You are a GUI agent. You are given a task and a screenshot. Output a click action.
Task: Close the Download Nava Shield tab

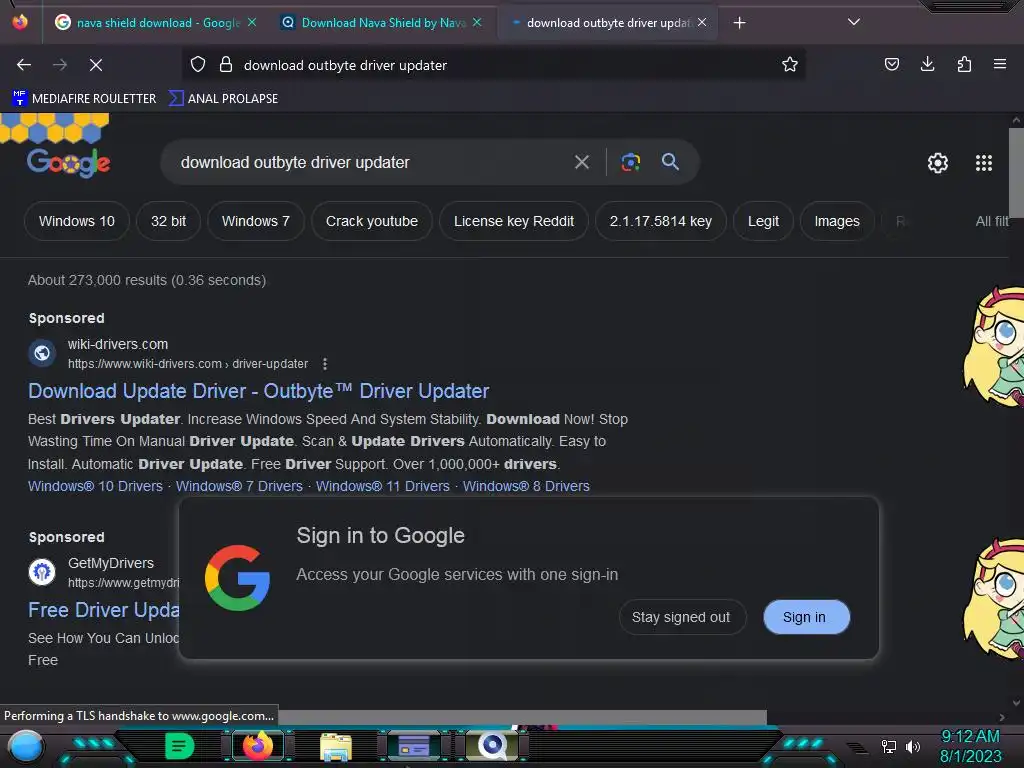(x=477, y=22)
